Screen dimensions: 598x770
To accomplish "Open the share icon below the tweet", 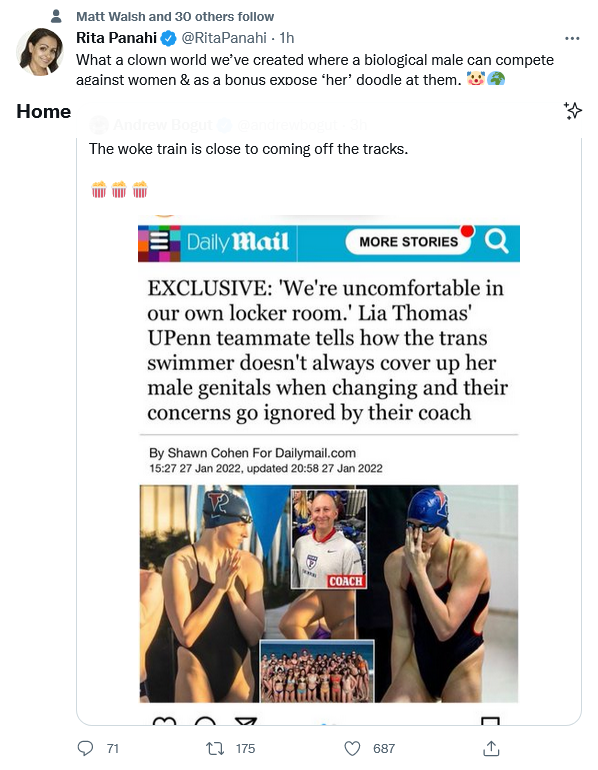I will tap(491, 748).
